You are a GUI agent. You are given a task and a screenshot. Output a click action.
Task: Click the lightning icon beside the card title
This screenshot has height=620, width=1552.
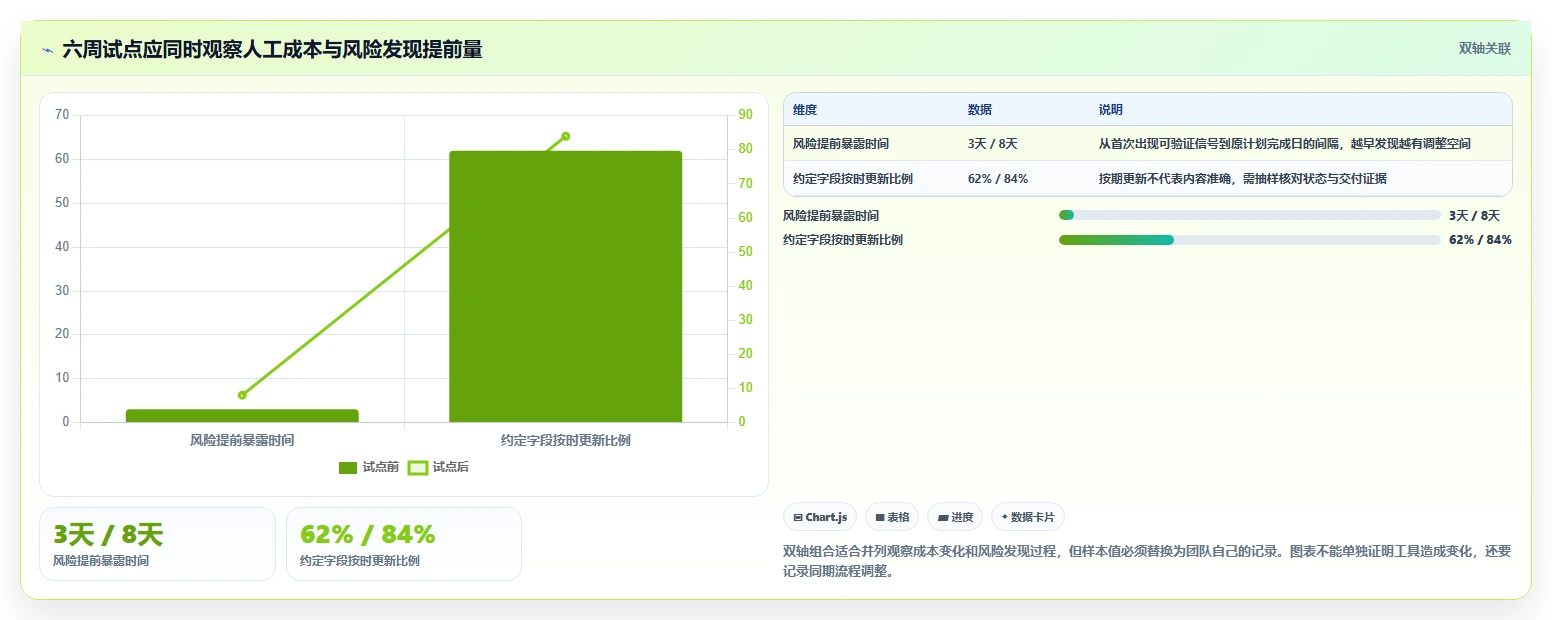(x=48, y=50)
